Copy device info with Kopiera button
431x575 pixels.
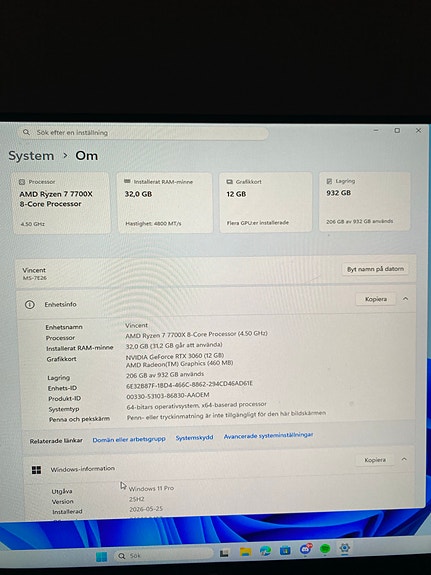(376, 299)
